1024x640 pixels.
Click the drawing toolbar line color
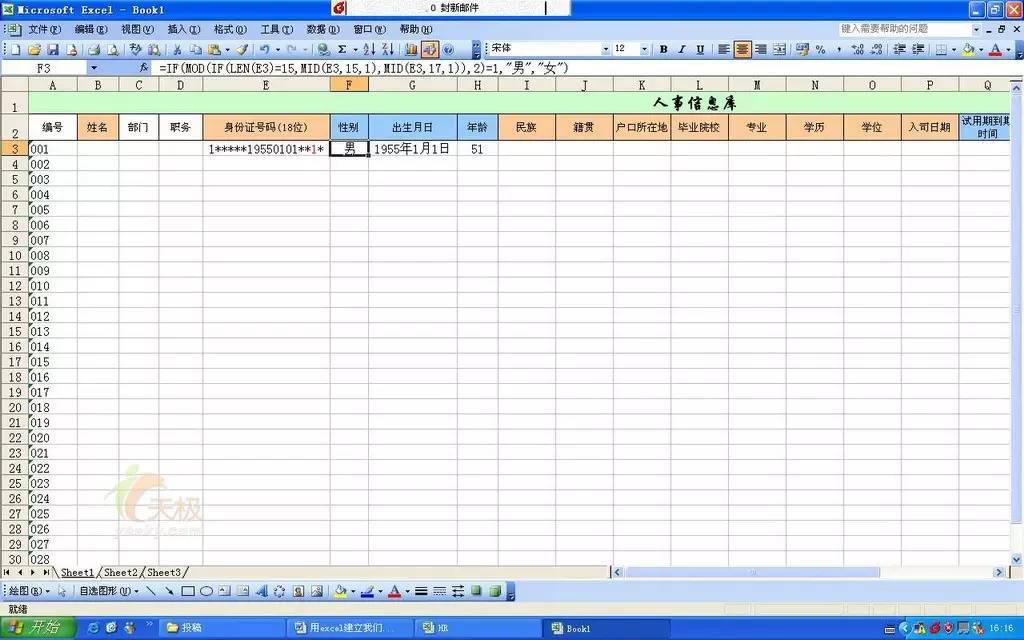367,591
